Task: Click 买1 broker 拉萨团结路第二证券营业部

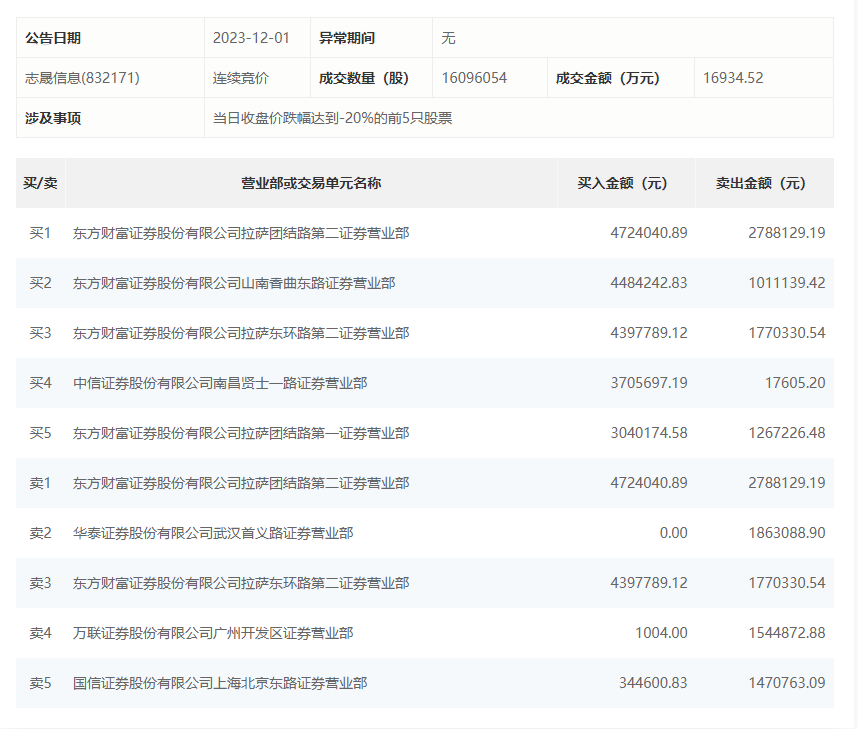Action: (x=241, y=233)
